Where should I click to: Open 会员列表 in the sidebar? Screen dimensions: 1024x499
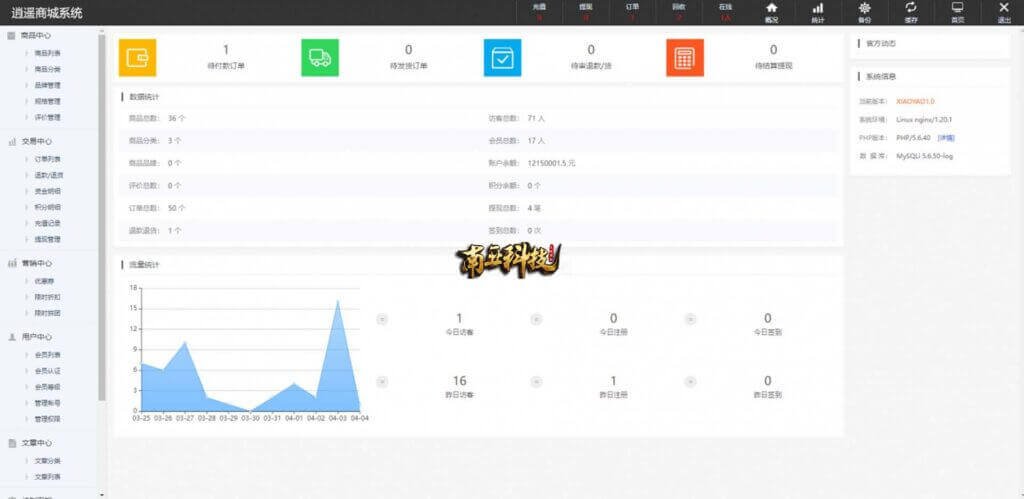coord(48,354)
